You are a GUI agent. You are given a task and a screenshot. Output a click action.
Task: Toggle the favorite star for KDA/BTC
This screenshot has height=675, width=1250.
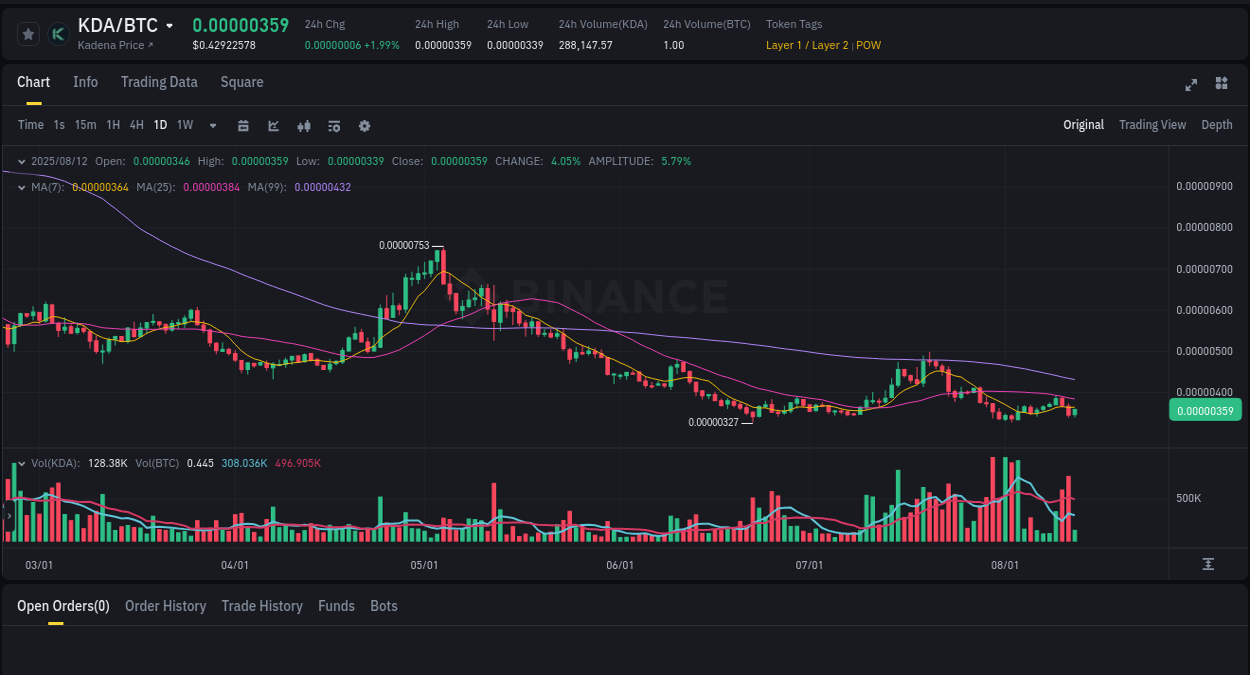tap(28, 33)
